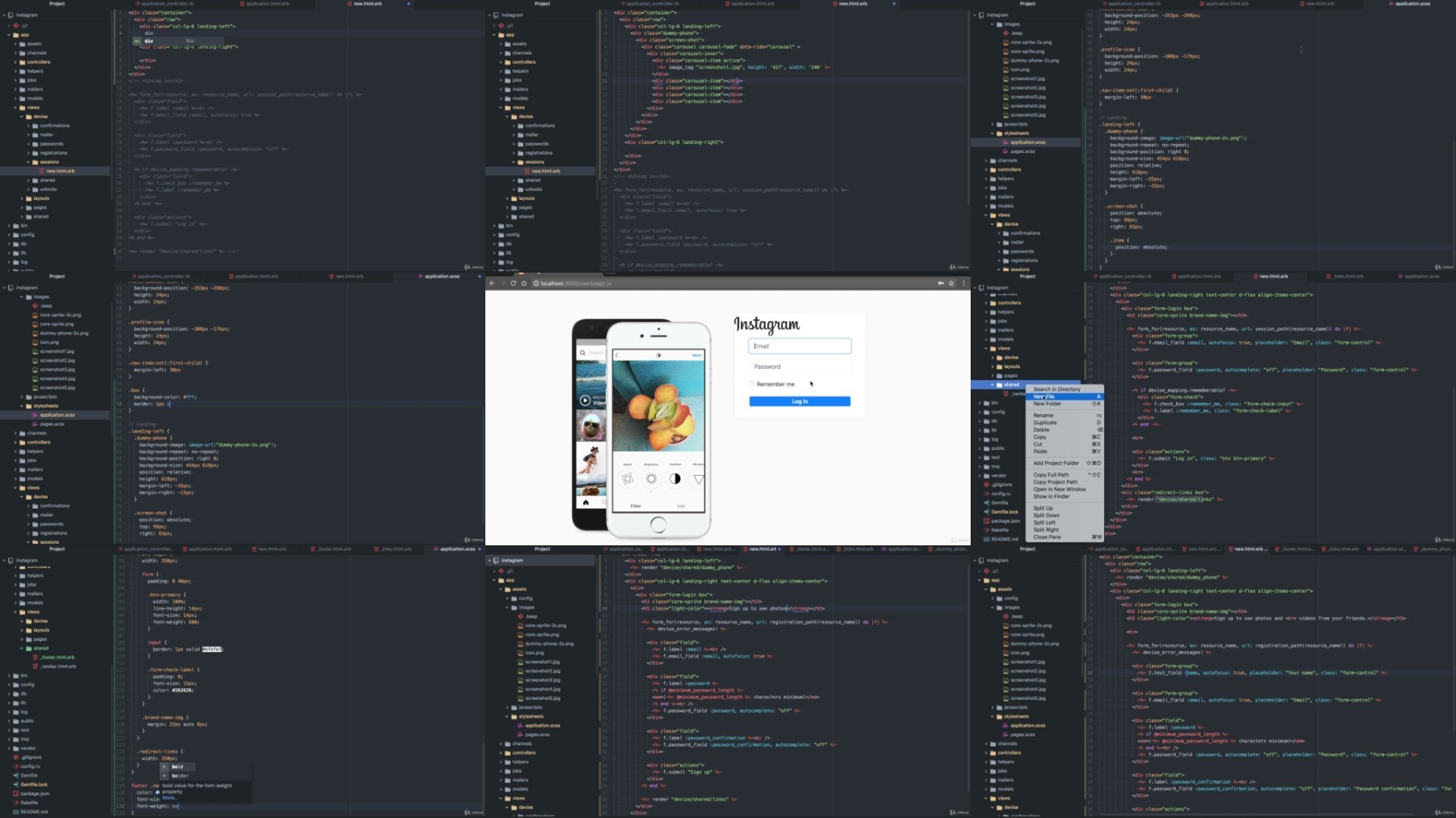The height and width of the screenshot is (818, 1456).
Task: Tap the home icon on the black phone mockup
Action: (586, 502)
